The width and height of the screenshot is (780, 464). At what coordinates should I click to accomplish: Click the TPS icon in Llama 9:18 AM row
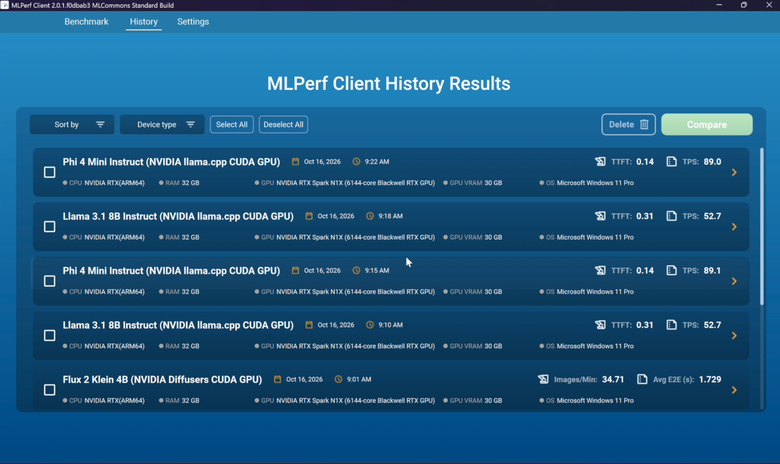tap(672, 216)
